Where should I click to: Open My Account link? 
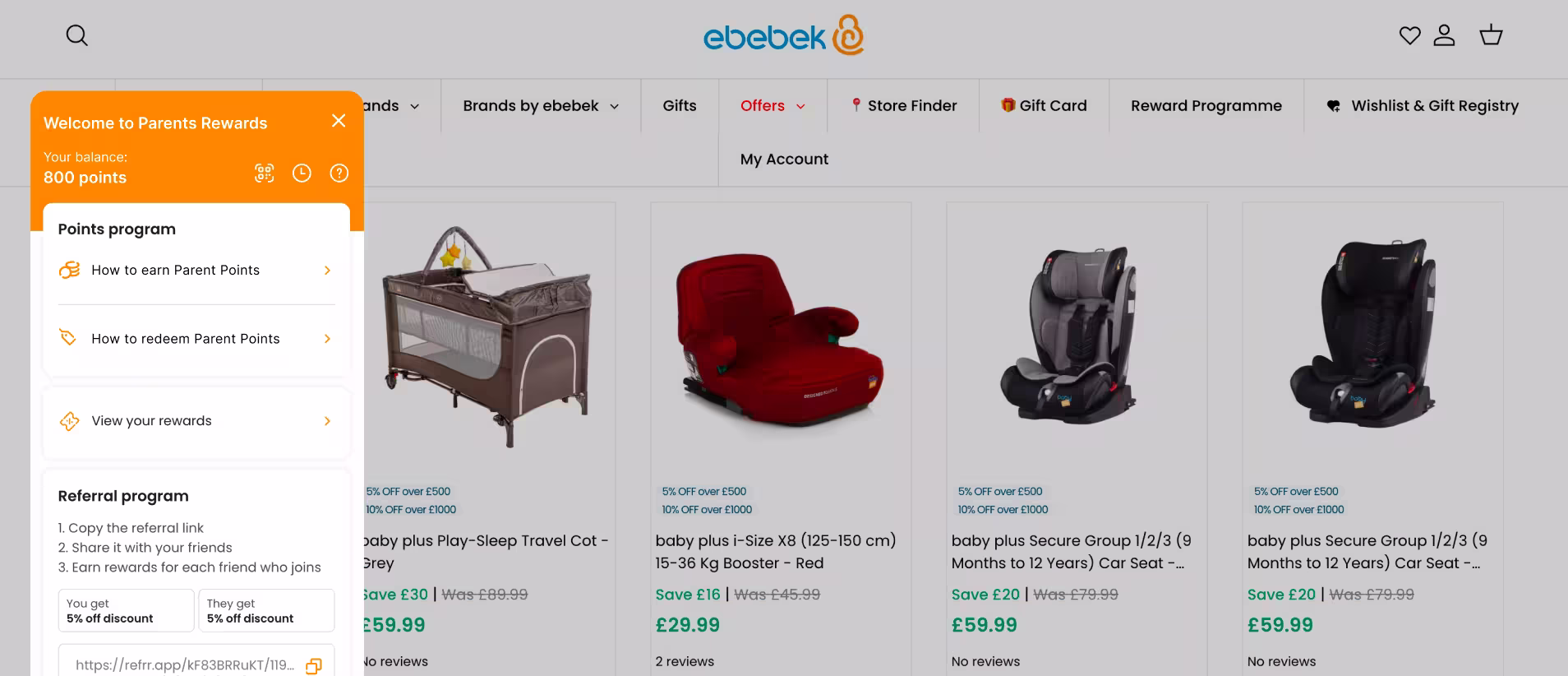pos(784,160)
